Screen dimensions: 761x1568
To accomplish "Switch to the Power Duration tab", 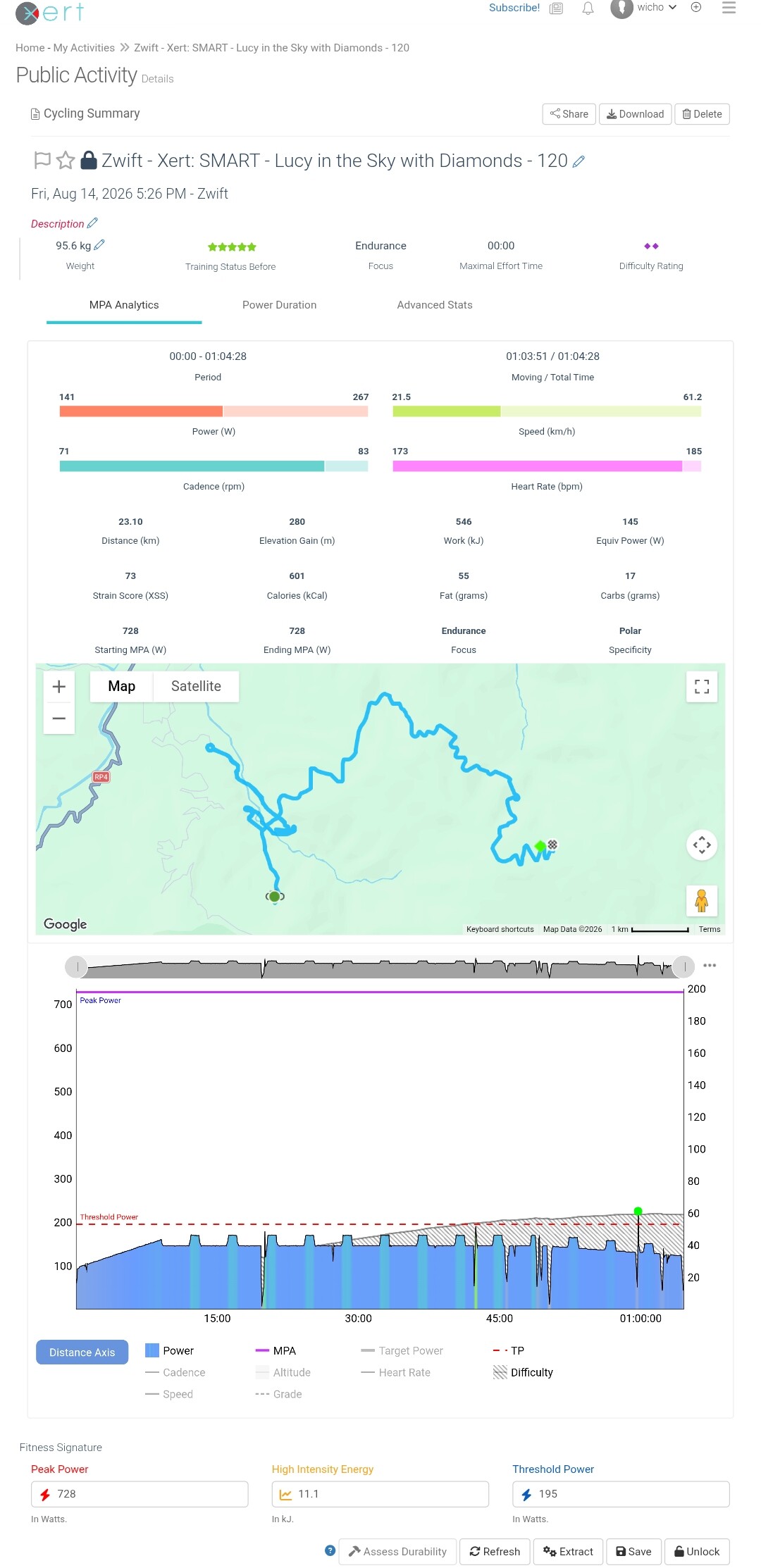I will tap(280, 305).
